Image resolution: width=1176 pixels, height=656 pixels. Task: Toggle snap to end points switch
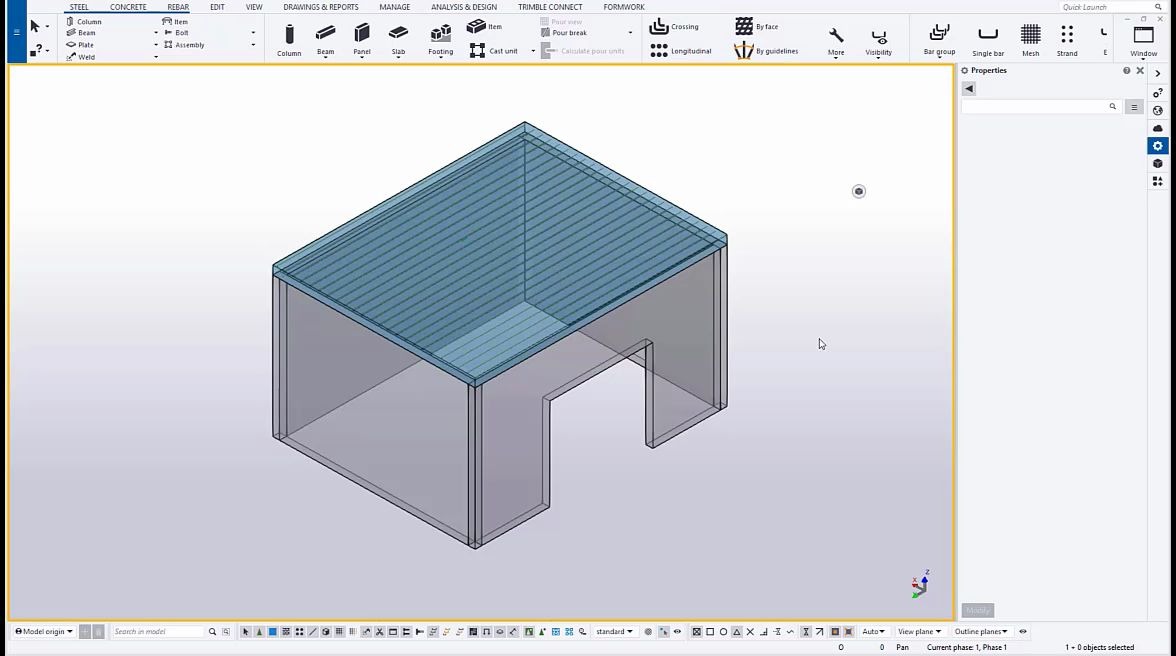tap(710, 632)
